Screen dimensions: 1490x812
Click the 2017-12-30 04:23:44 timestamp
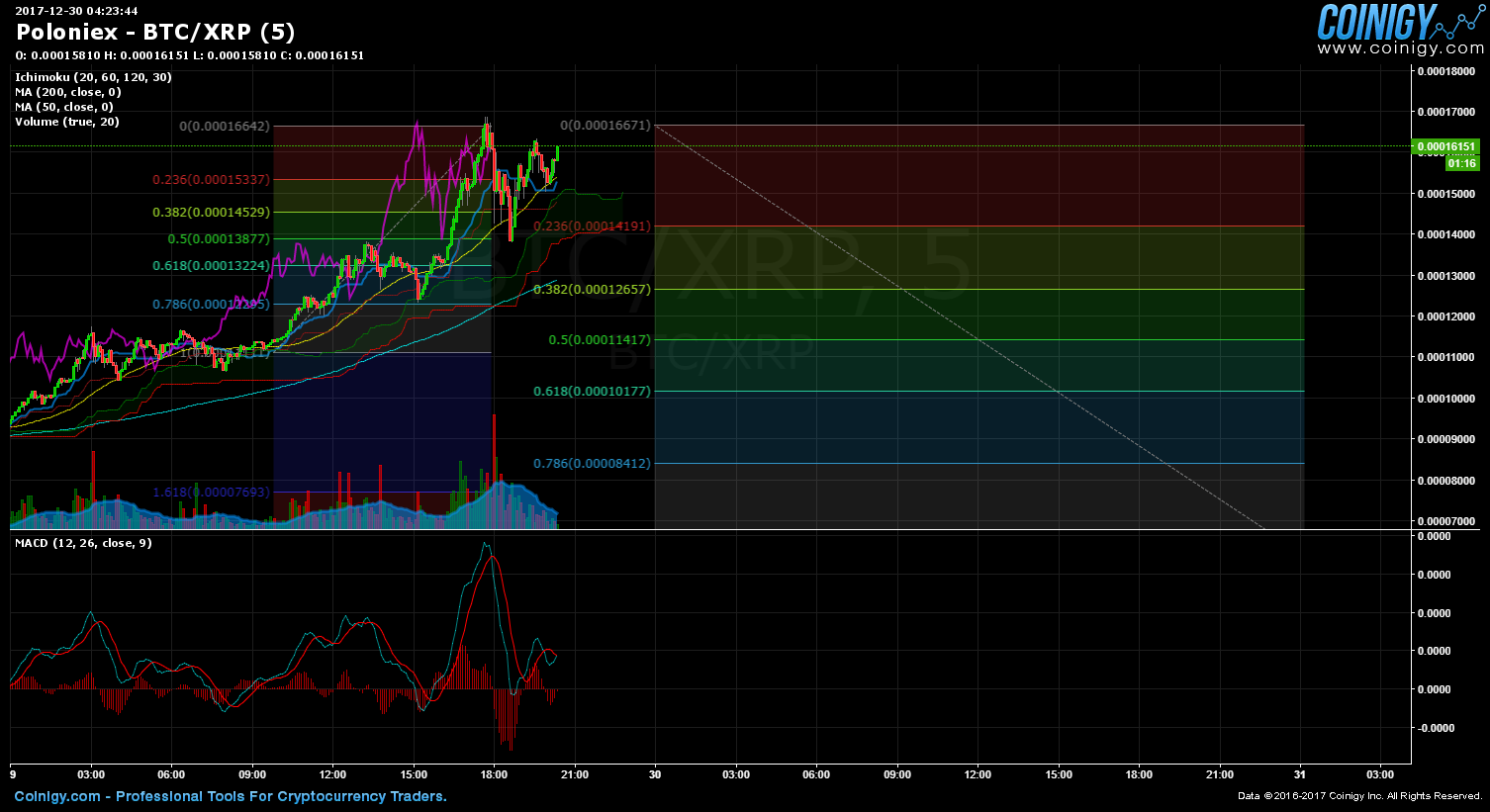[76, 11]
